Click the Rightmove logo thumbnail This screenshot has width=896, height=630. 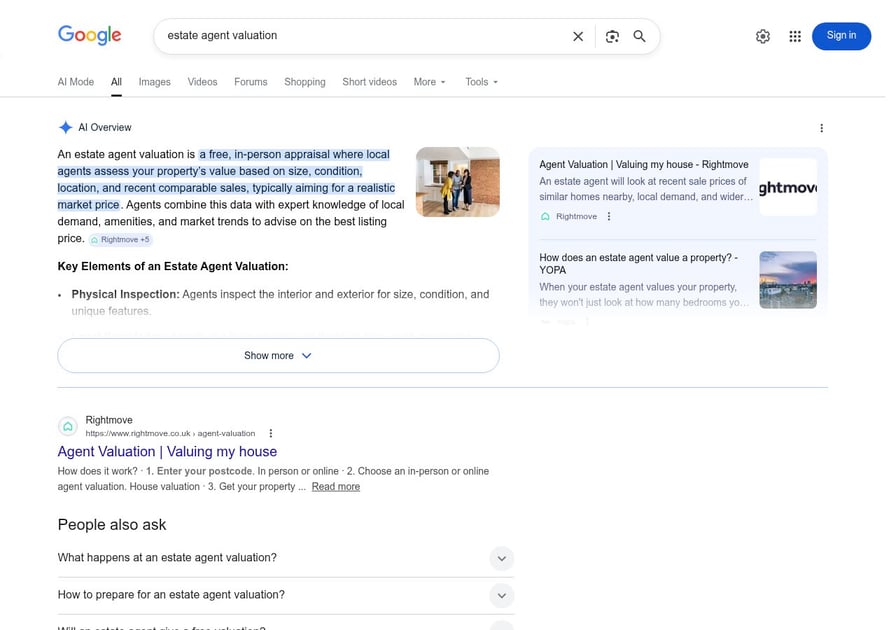coord(788,187)
